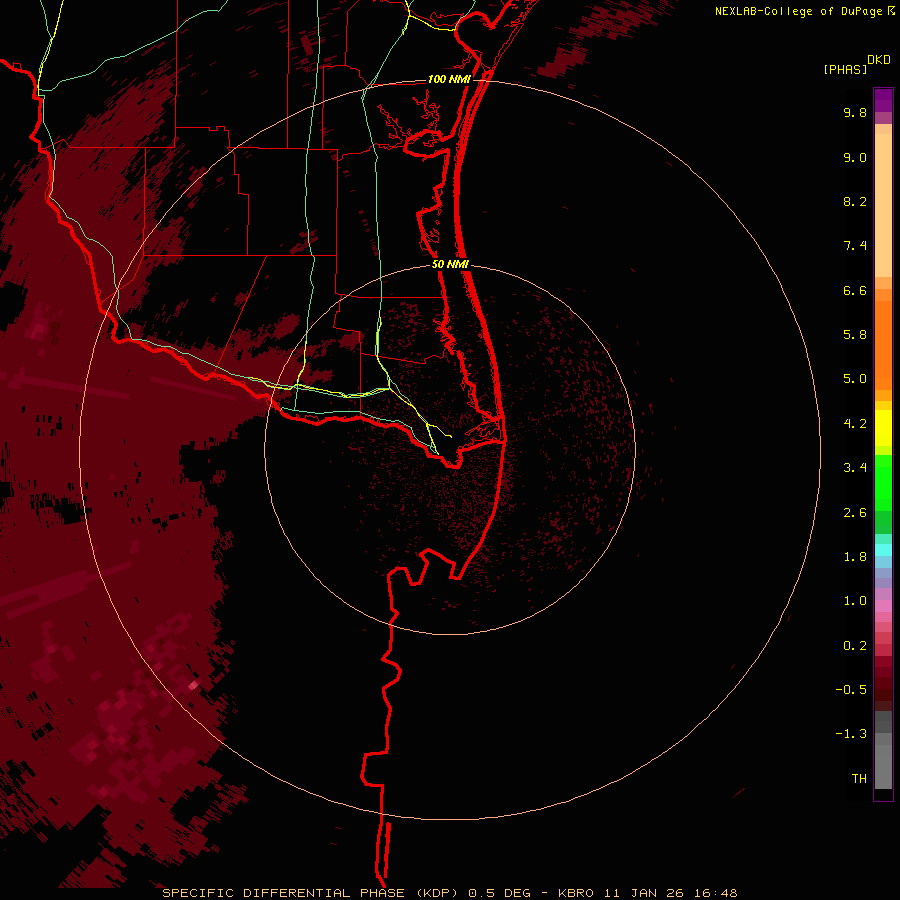Click the NEXLAB-College of DuPage credit text
900x900 pixels.
(x=800, y=11)
